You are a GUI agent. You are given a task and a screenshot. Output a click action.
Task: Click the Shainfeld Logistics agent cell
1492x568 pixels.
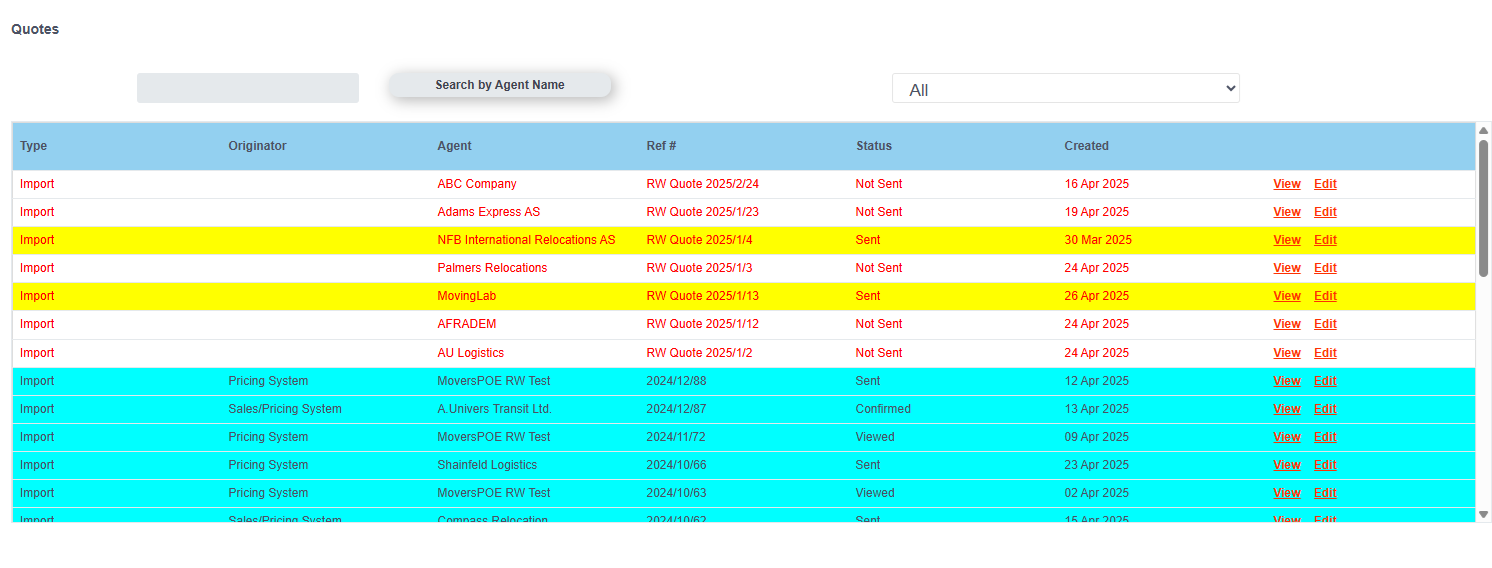click(x=487, y=465)
